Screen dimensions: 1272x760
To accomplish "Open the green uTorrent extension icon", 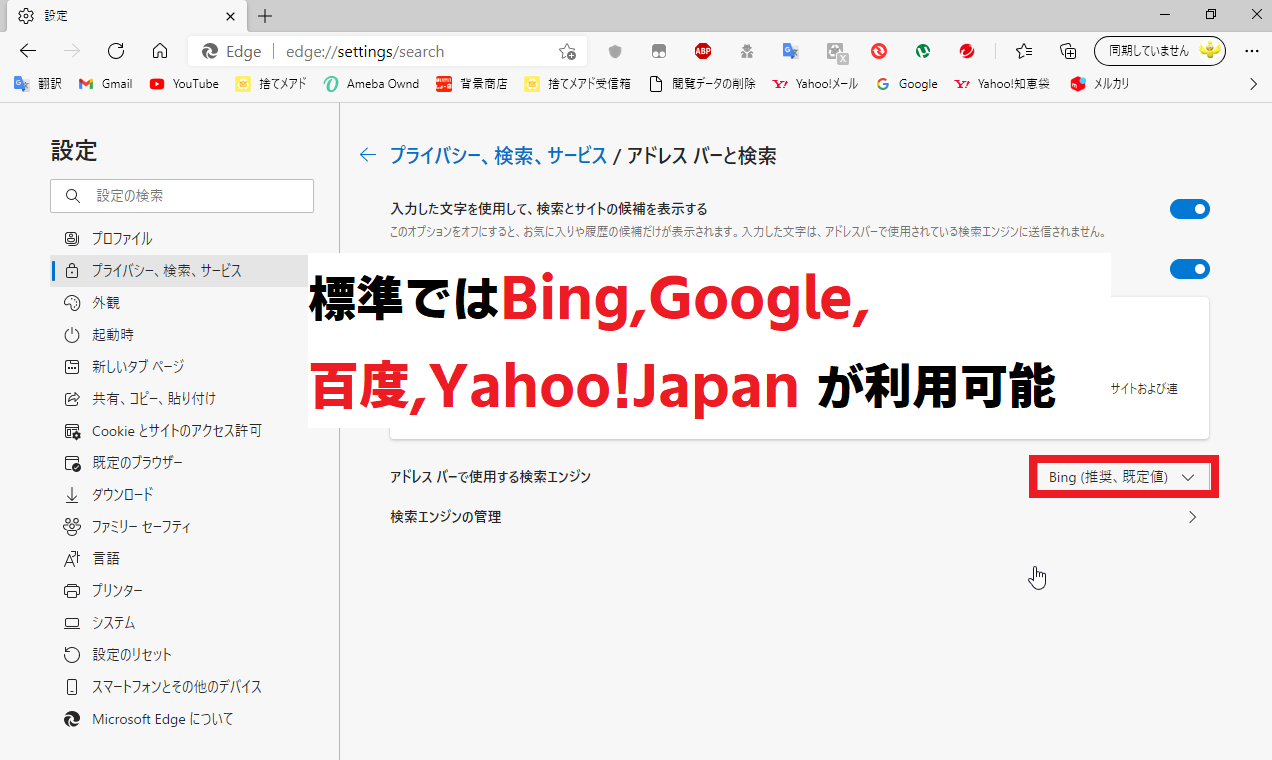I will coord(923,51).
